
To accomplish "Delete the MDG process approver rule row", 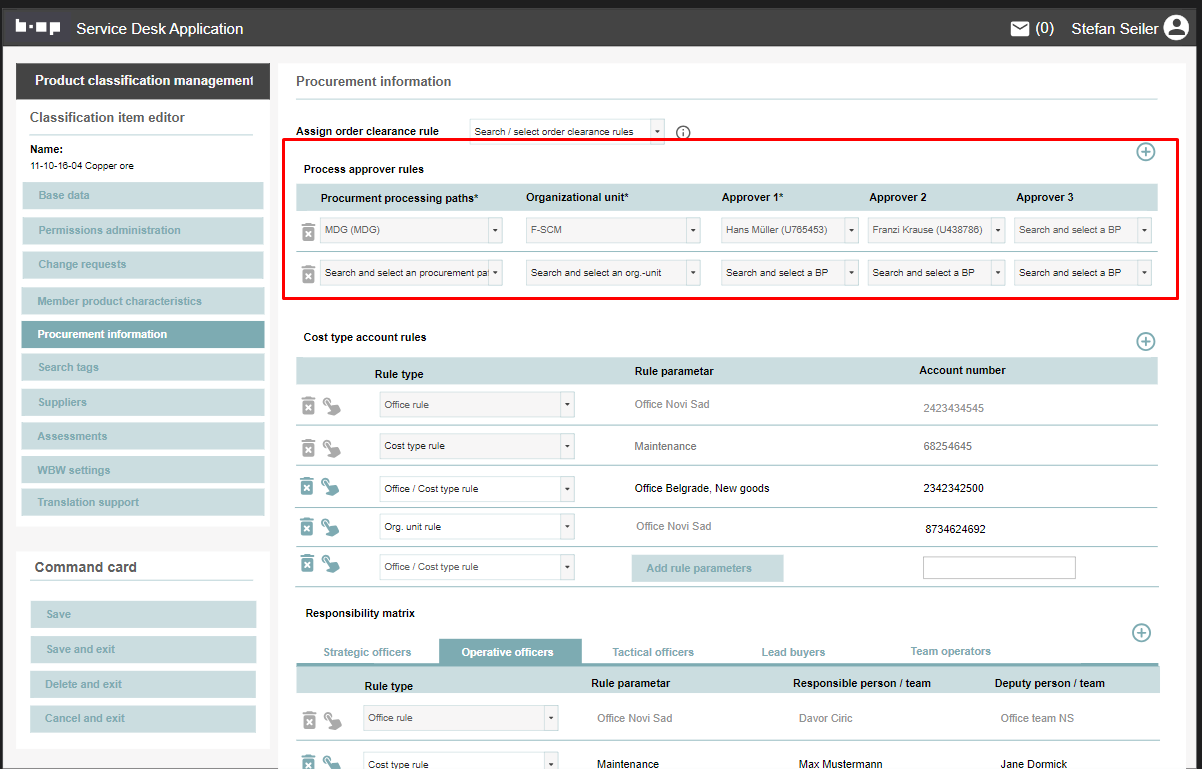I will pyautogui.click(x=308, y=232).
